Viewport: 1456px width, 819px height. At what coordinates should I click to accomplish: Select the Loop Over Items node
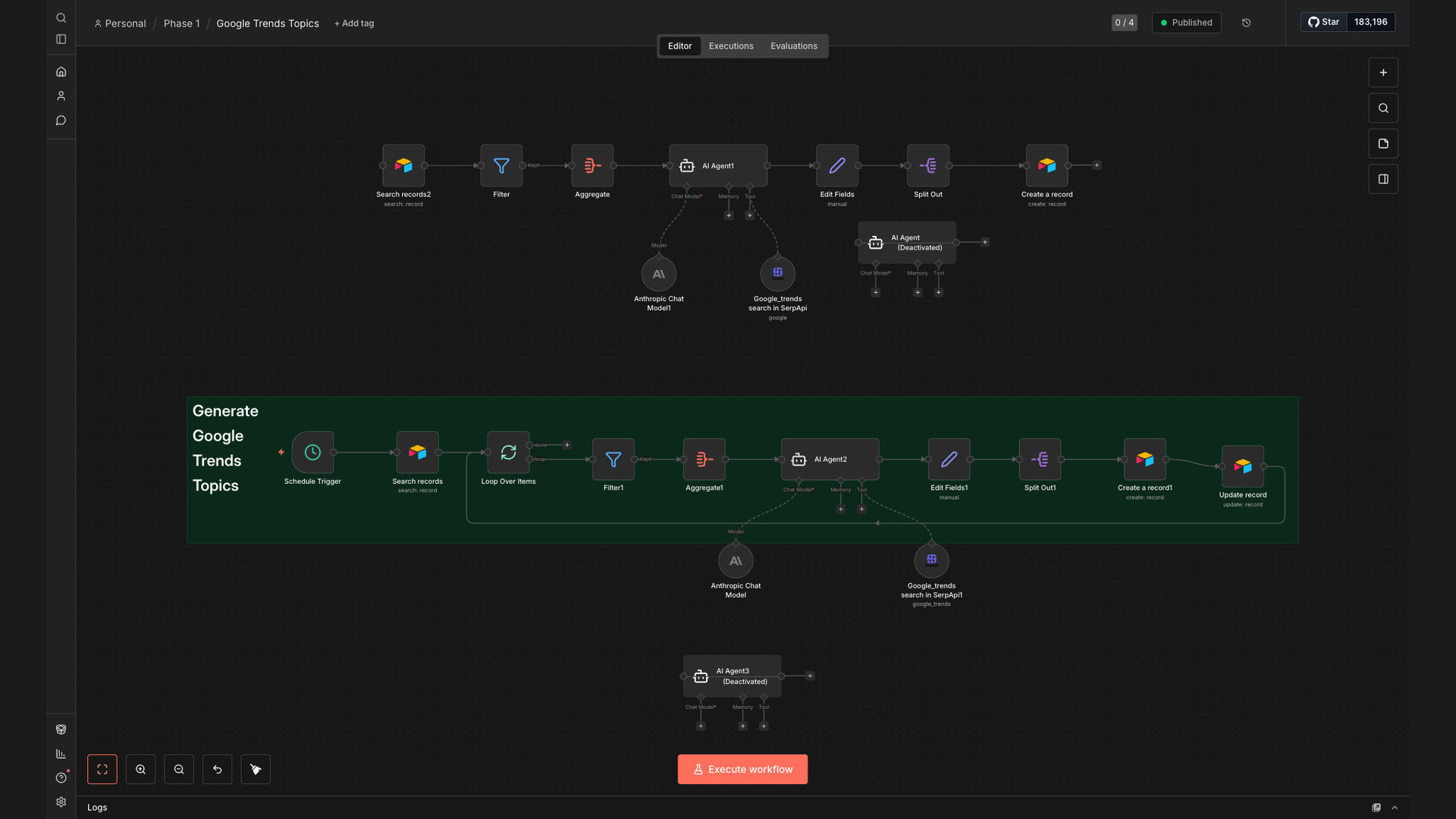tap(508, 453)
